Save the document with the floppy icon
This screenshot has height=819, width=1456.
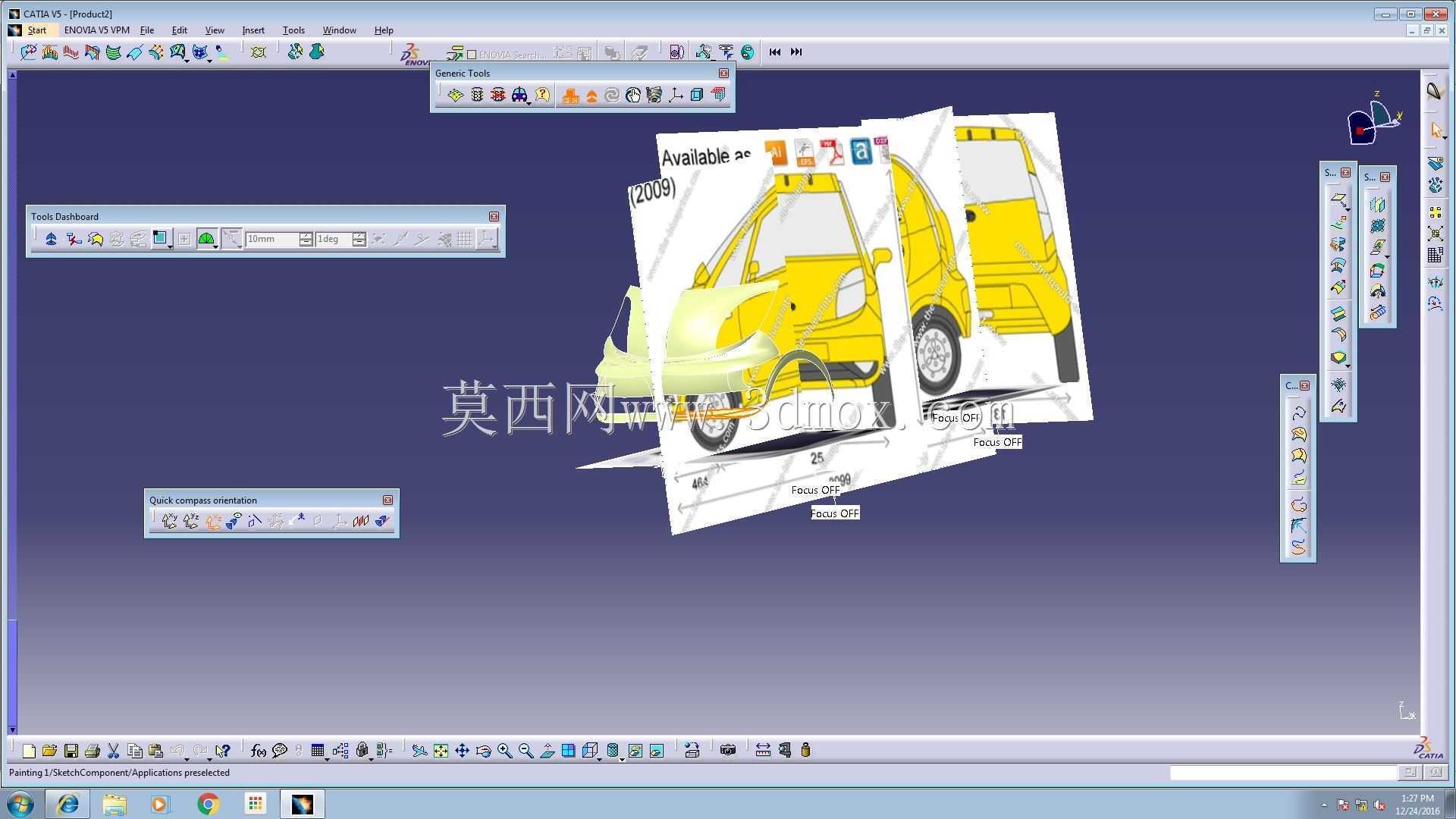click(x=71, y=751)
